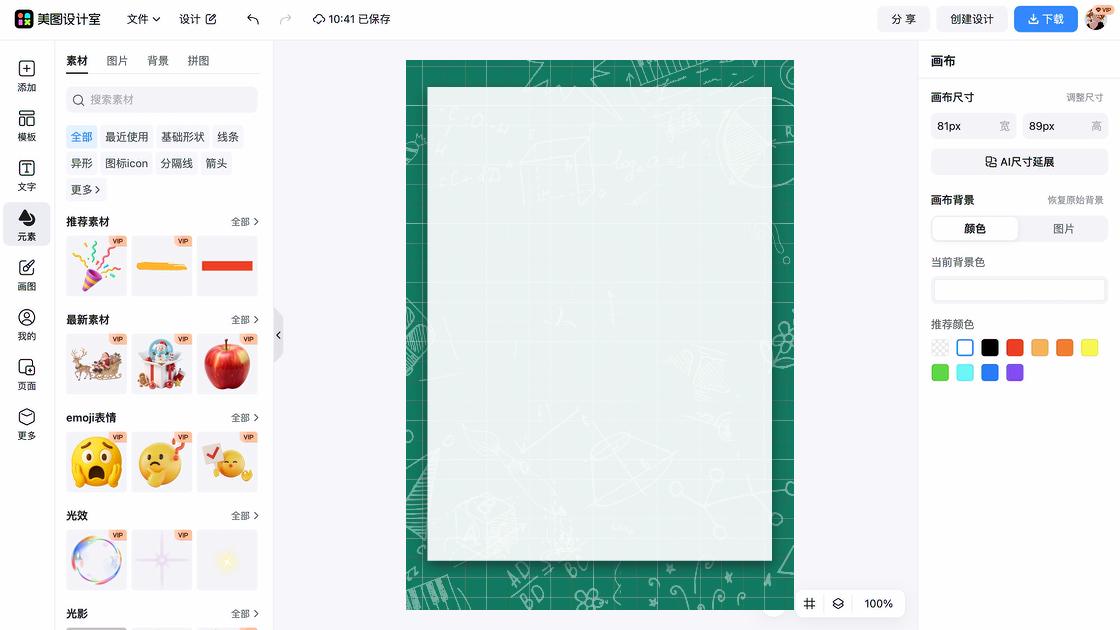Filter by 分隔线 chip
The height and width of the screenshot is (630, 1120).
point(176,164)
